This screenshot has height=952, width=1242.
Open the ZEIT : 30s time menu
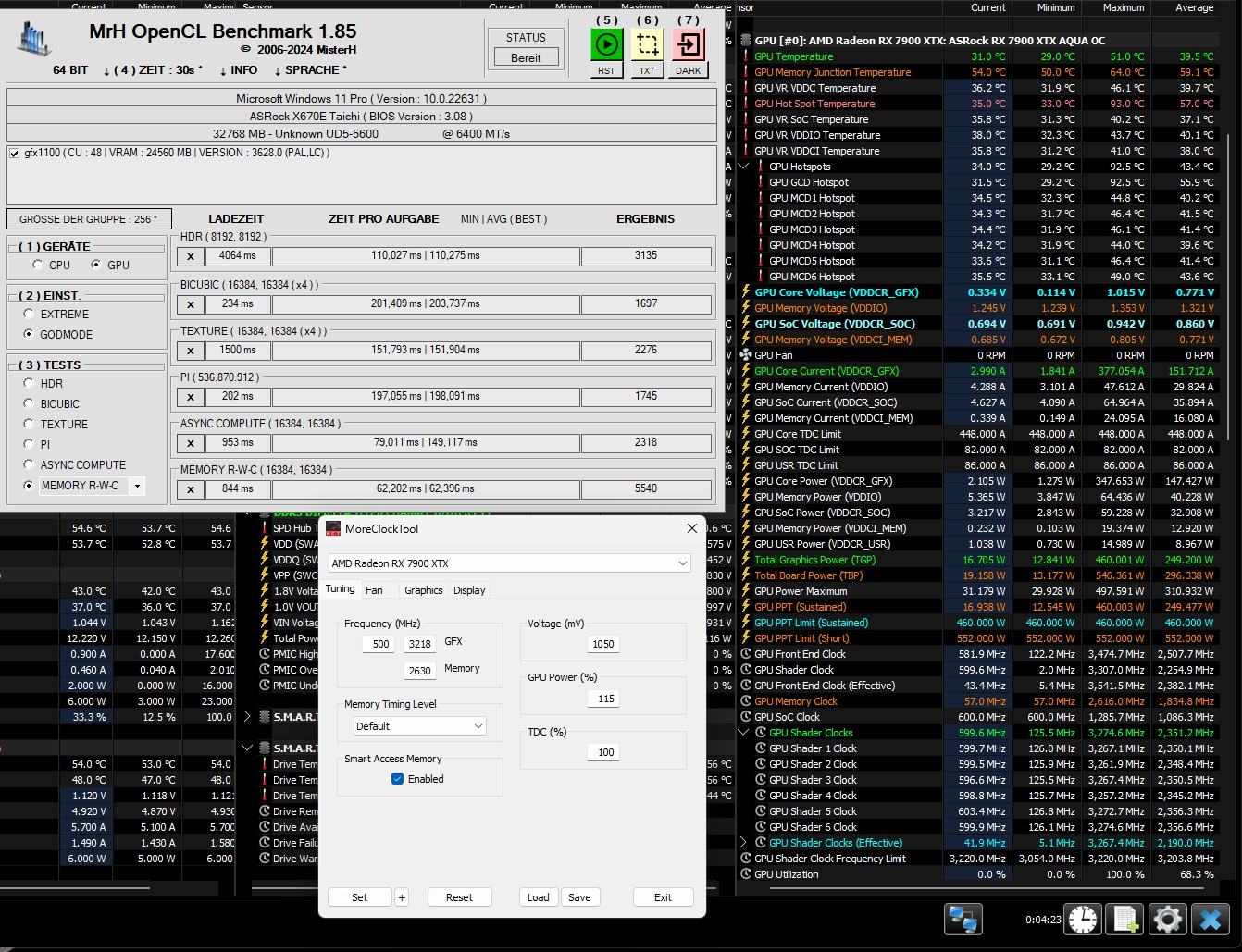152,70
